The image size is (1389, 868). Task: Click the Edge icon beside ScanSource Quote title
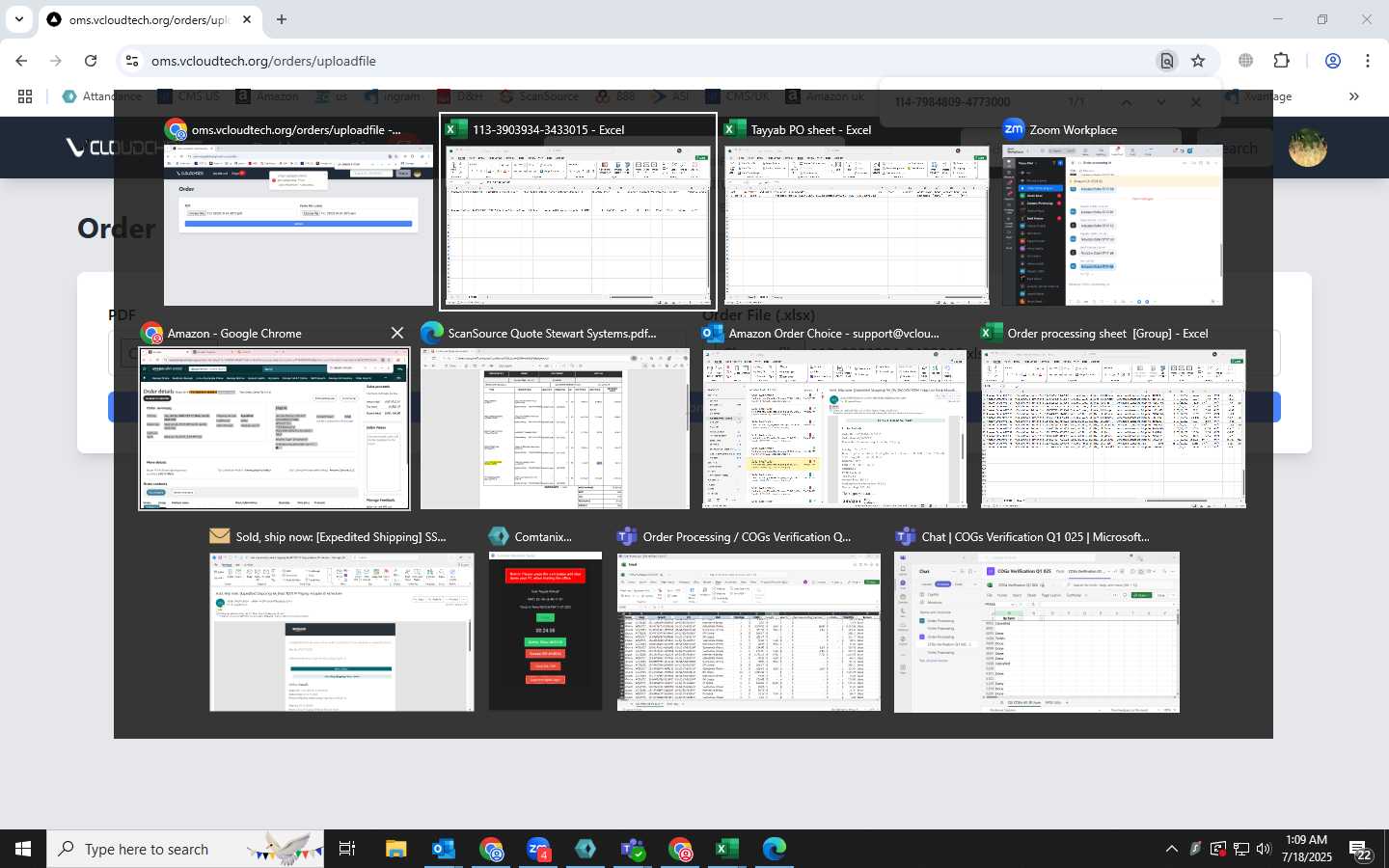pyautogui.click(x=432, y=333)
